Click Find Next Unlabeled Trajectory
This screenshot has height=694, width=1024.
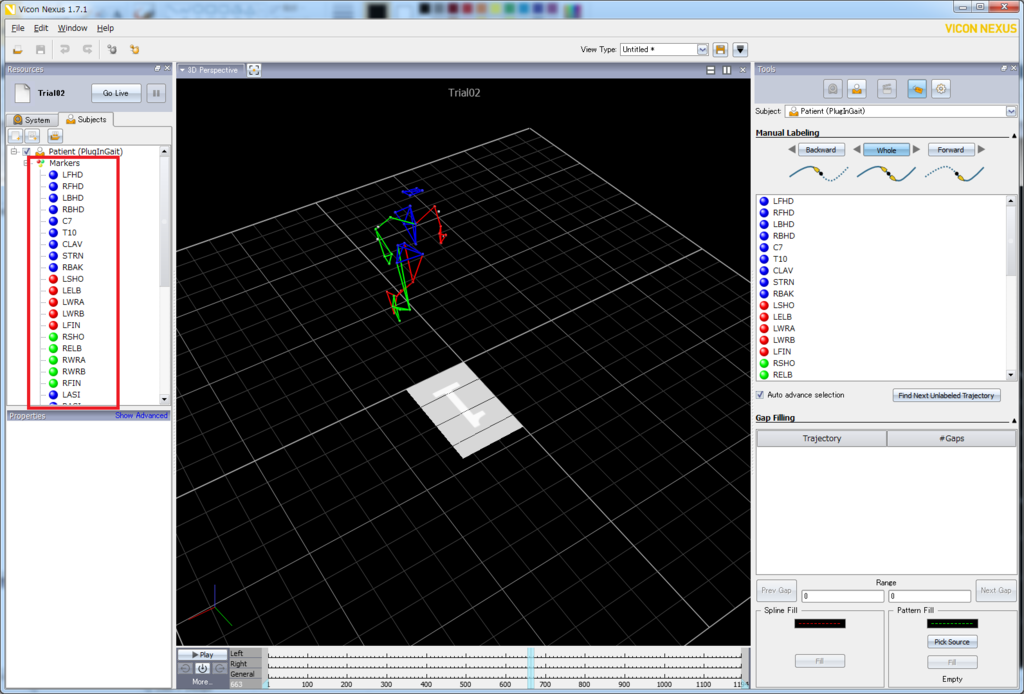[x=946, y=396]
